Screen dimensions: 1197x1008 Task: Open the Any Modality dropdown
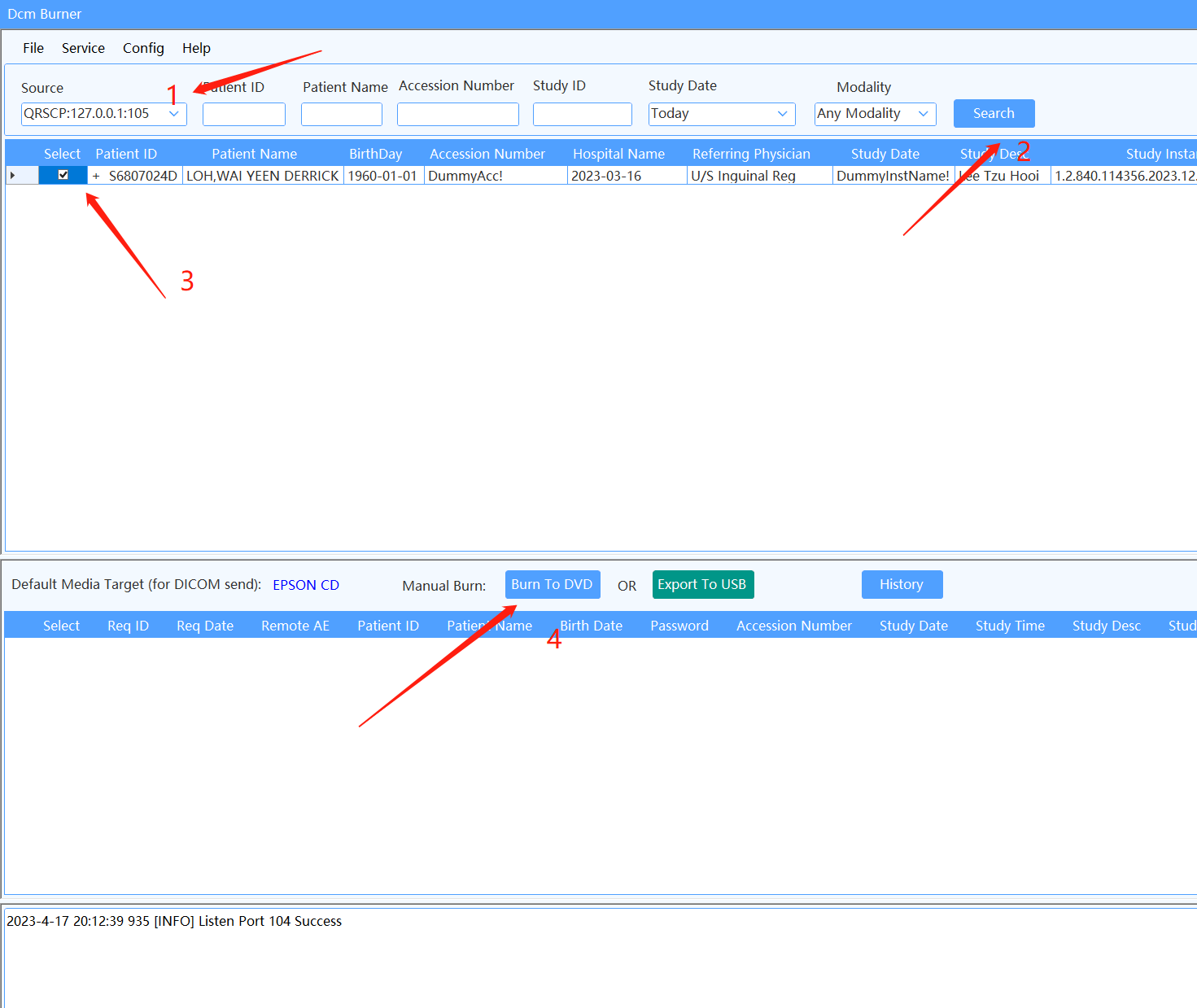(923, 114)
